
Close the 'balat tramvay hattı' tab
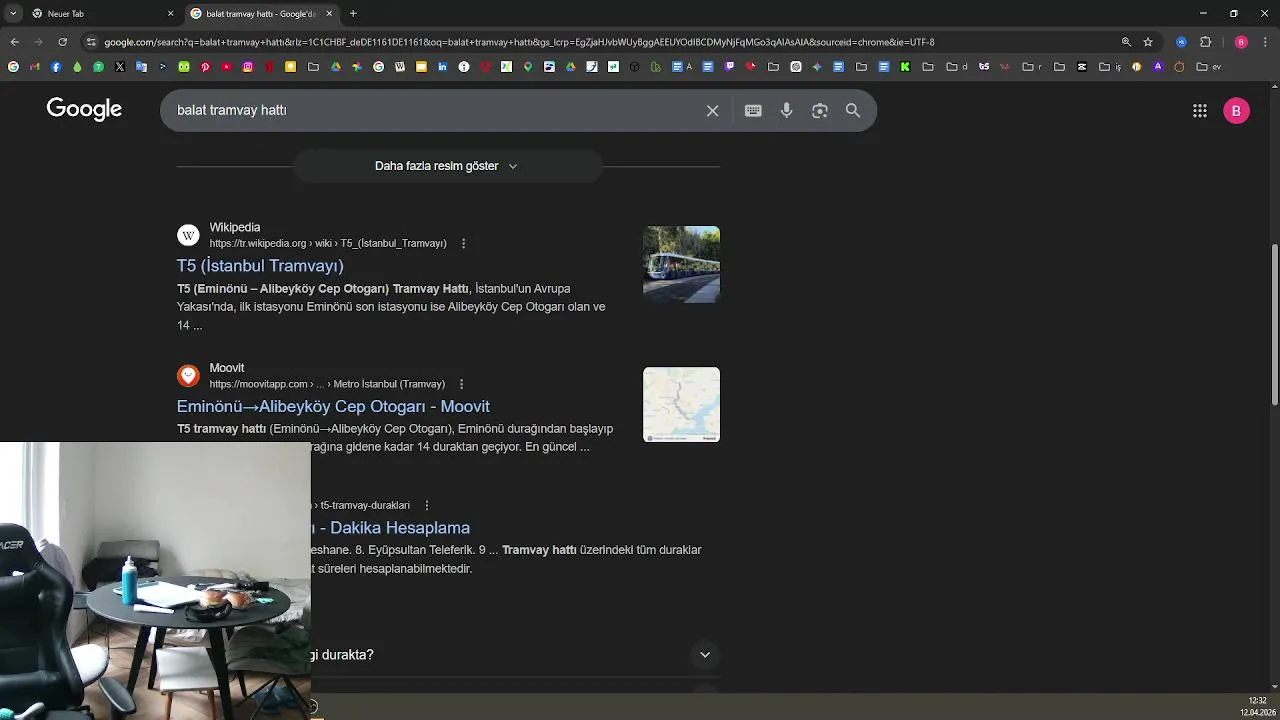coord(329,14)
